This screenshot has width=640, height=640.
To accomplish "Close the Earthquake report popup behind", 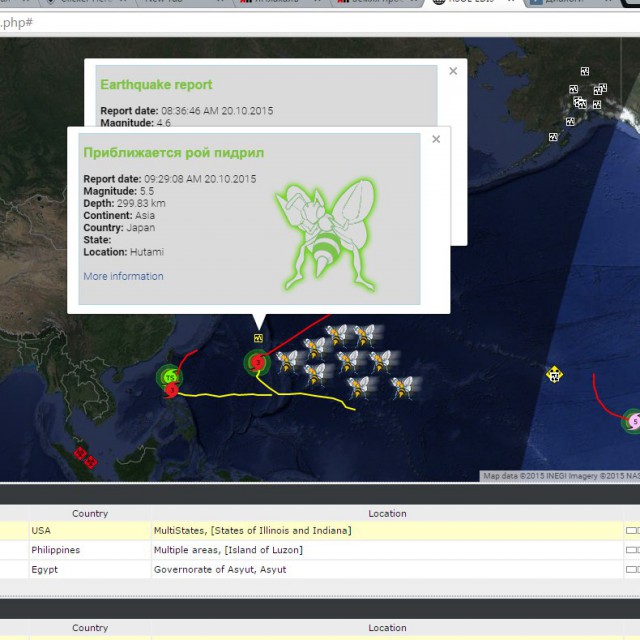I will coord(453,71).
